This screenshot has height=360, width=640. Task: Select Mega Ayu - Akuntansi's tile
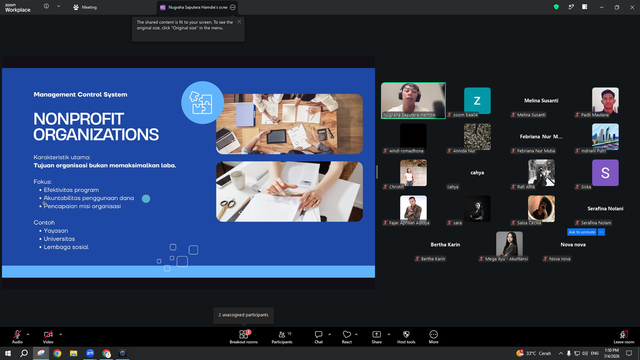(509, 245)
